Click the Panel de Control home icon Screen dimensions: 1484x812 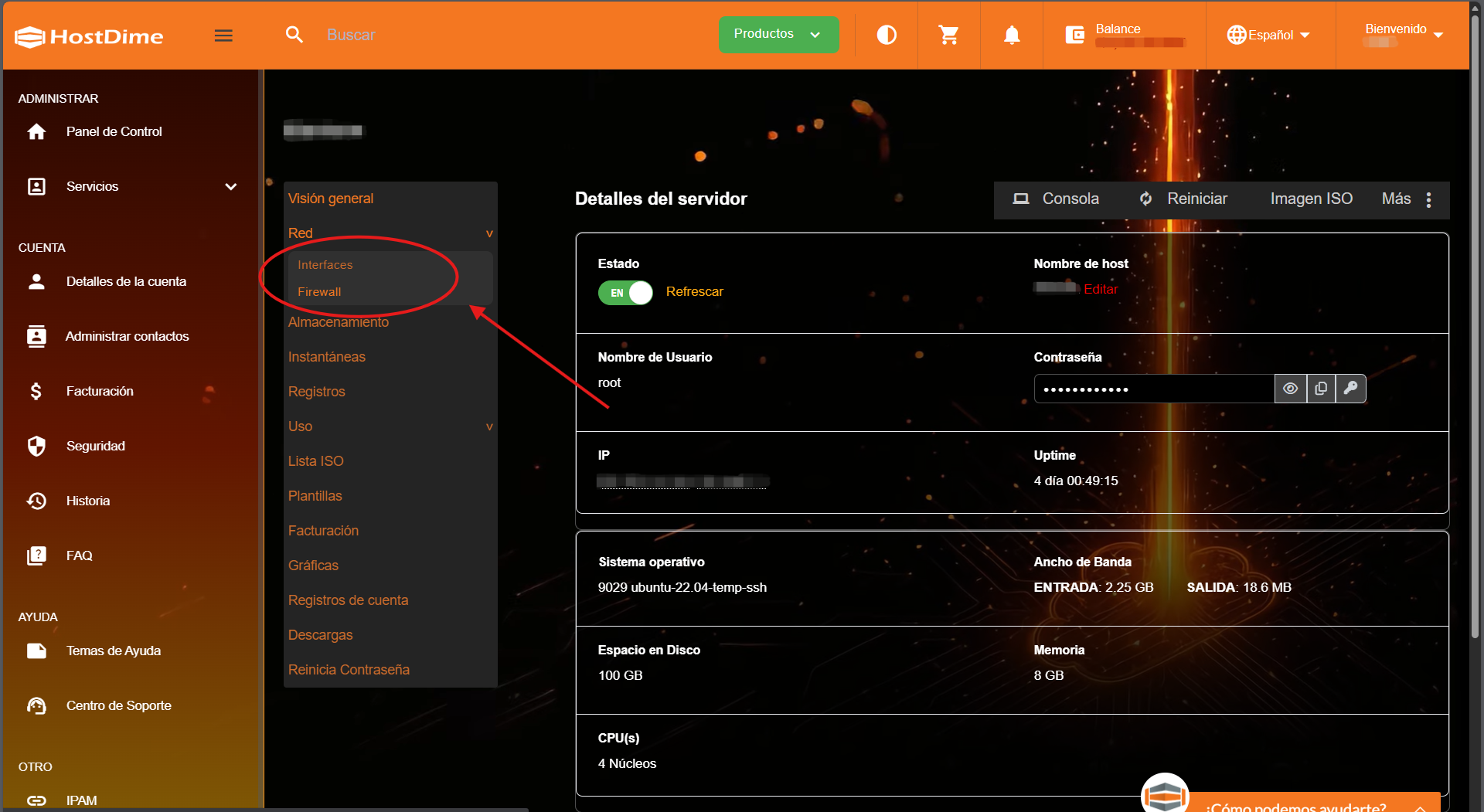36,132
